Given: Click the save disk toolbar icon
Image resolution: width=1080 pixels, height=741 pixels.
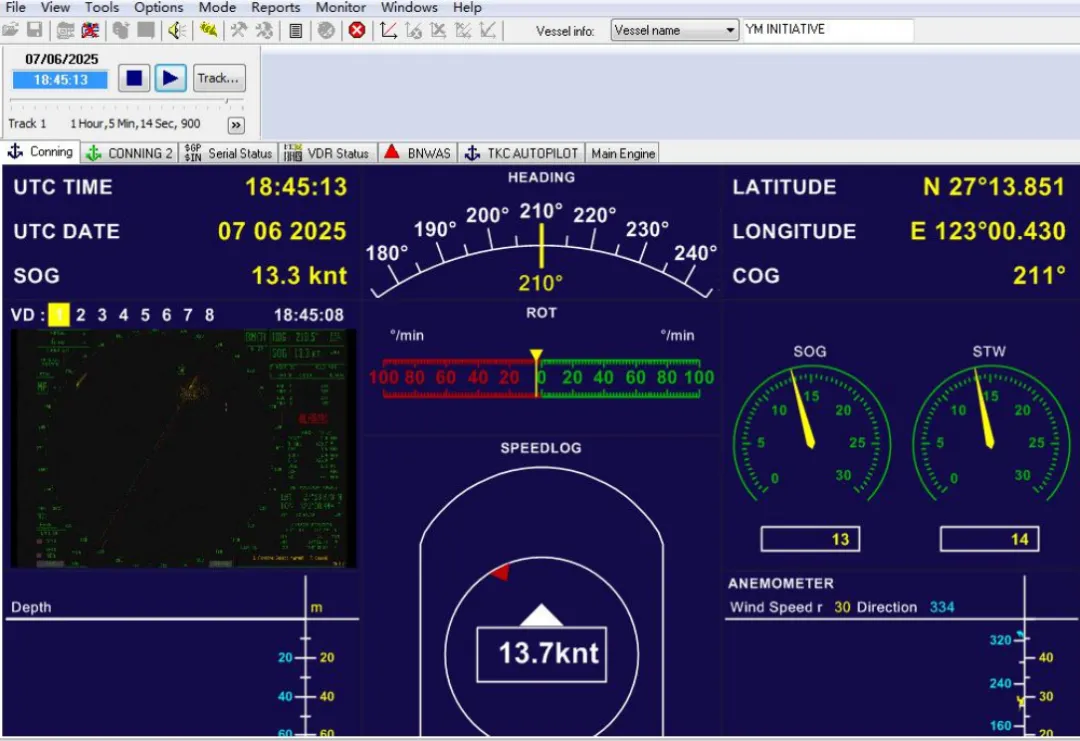Looking at the screenshot, I should (x=34, y=30).
